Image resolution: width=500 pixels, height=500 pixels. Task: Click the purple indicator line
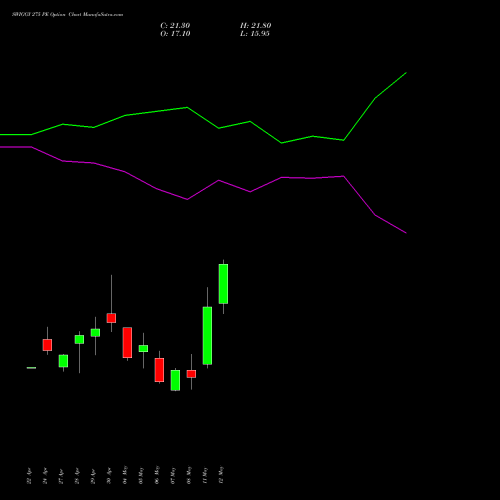pyautogui.click(x=187, y=199)
